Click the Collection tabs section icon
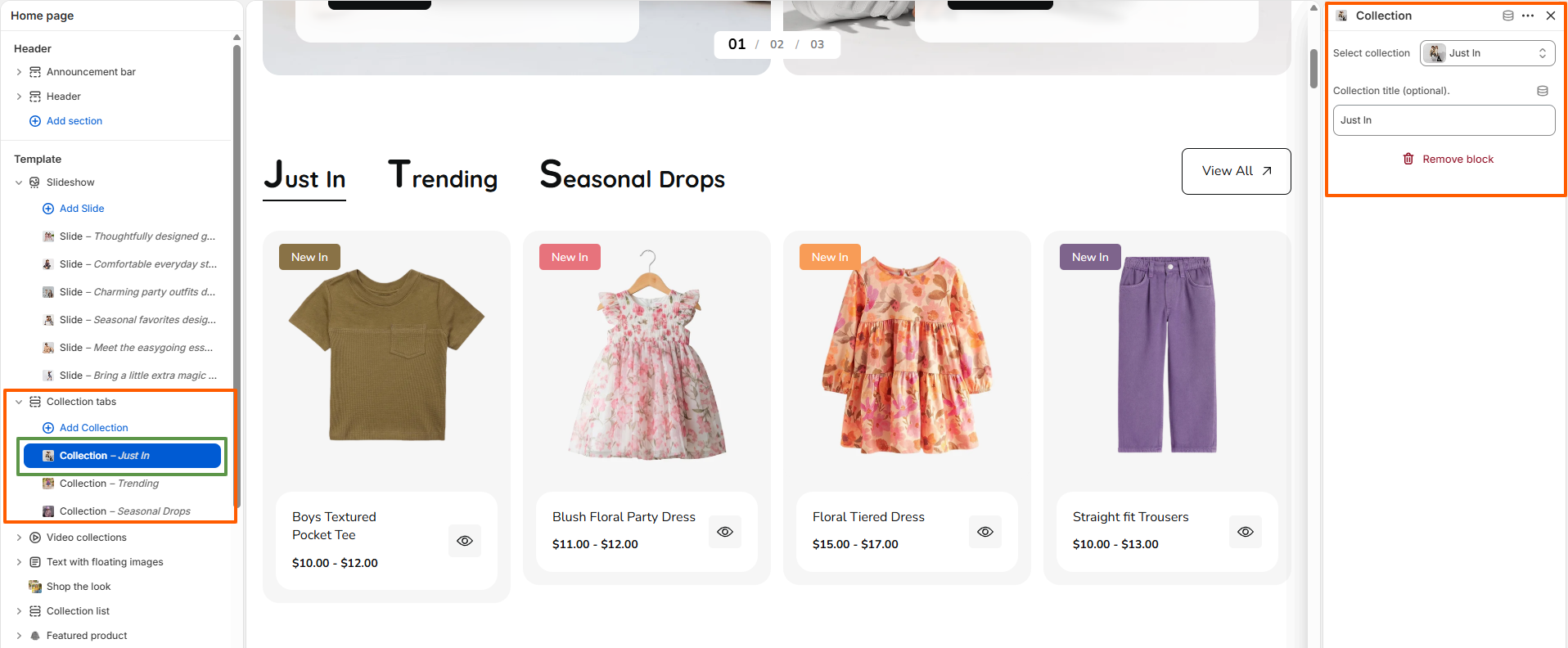Image resolution: width=1568 pixels, height=648 pixels. [x=35, y=402]
